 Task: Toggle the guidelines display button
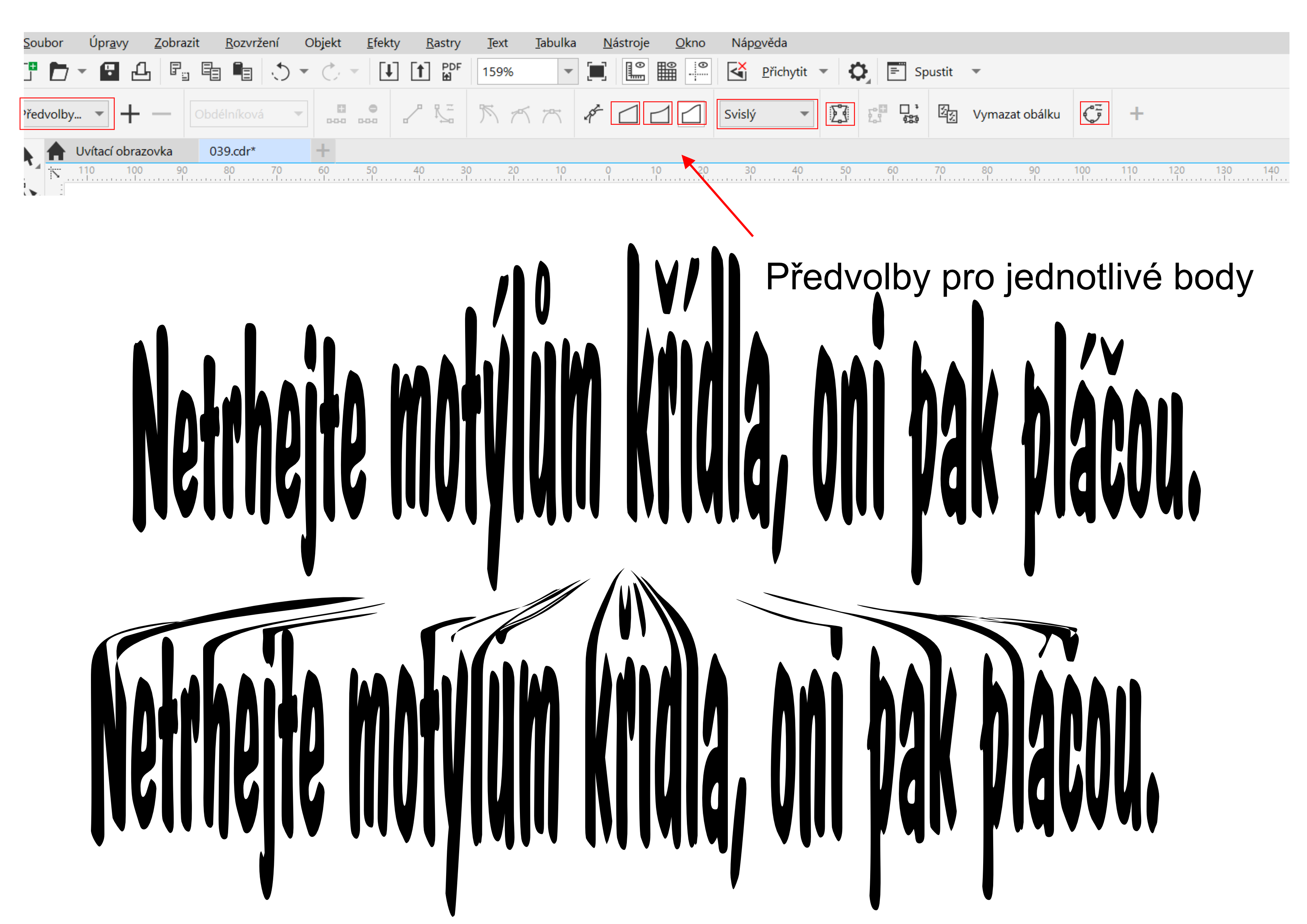(698, 72)
